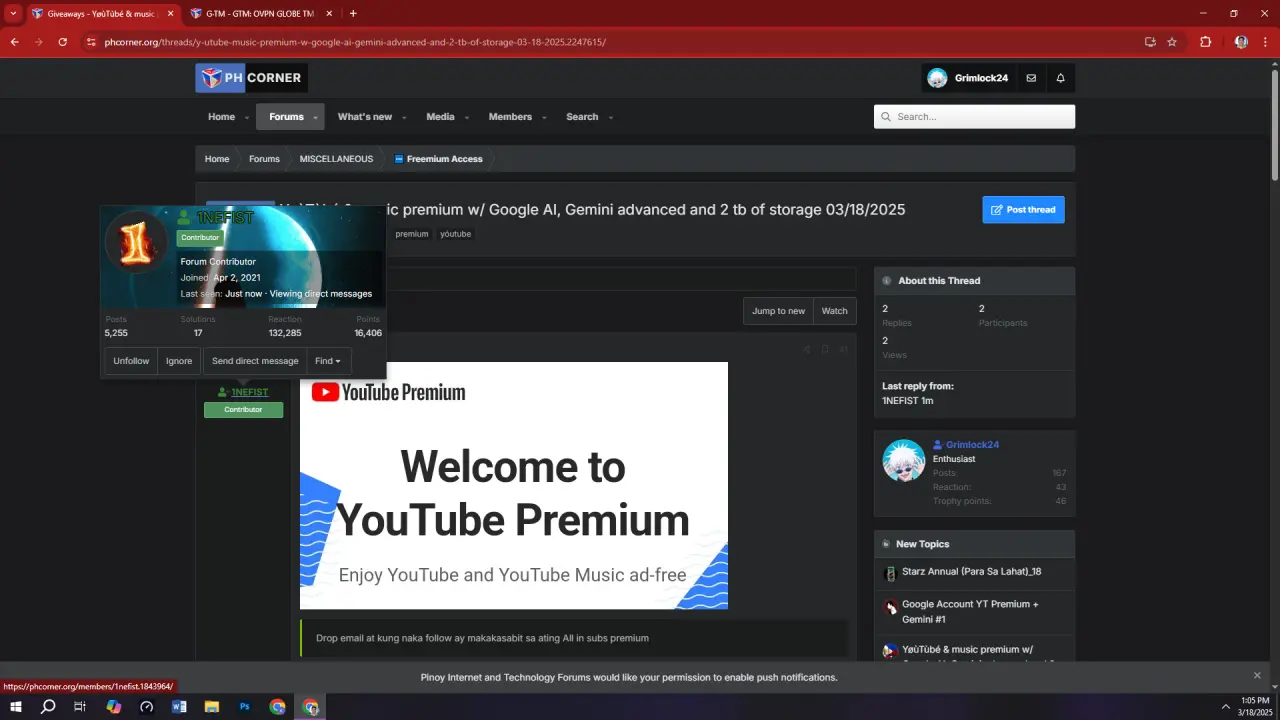This screenshot has width=1280, height=720.
Task: Click the PH Corner site logo
Action: (x=251, y=78)
